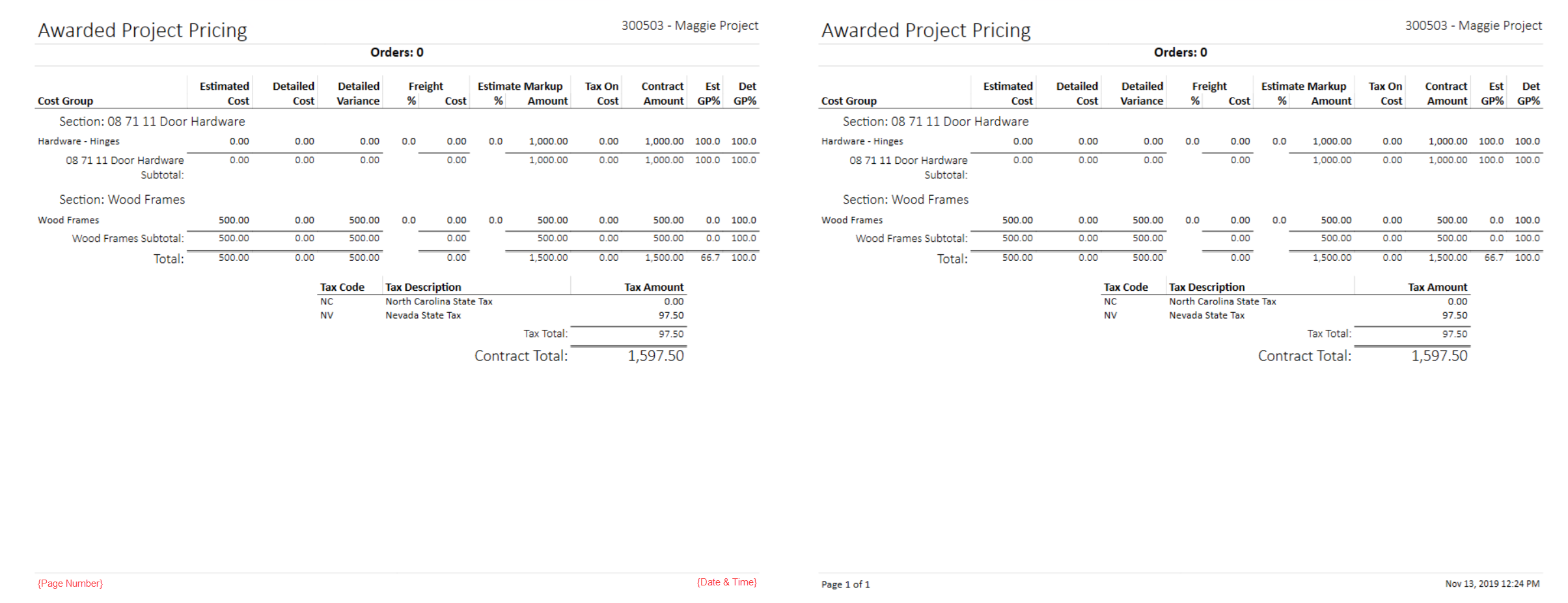The height and width of the screenshot is (603, 1568).
Task: Select North Carolina State Tax in left report
Action: pyautogui.click(x=439, y=302)
